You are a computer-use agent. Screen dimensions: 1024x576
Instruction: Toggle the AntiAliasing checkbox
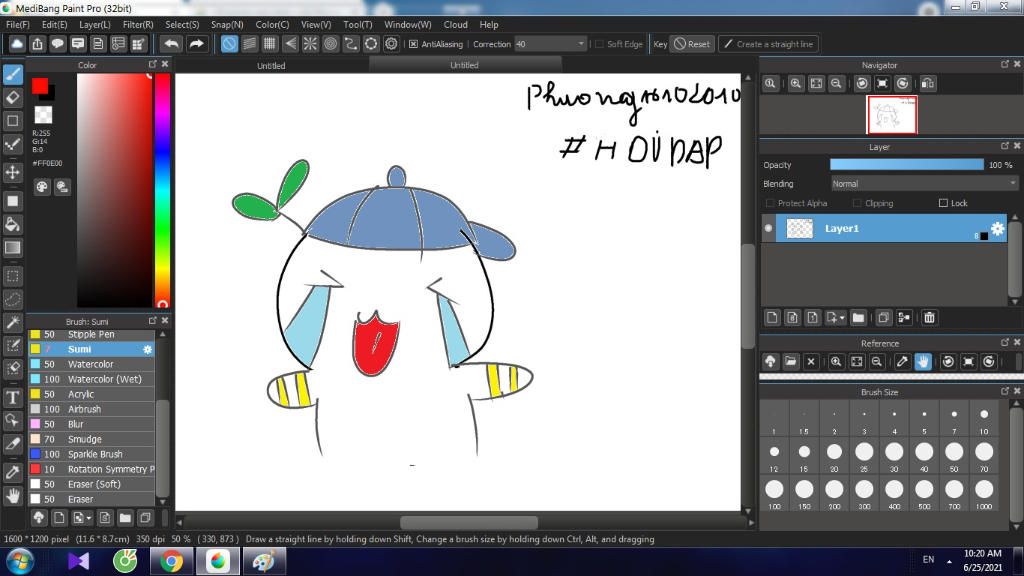[413, 44]
